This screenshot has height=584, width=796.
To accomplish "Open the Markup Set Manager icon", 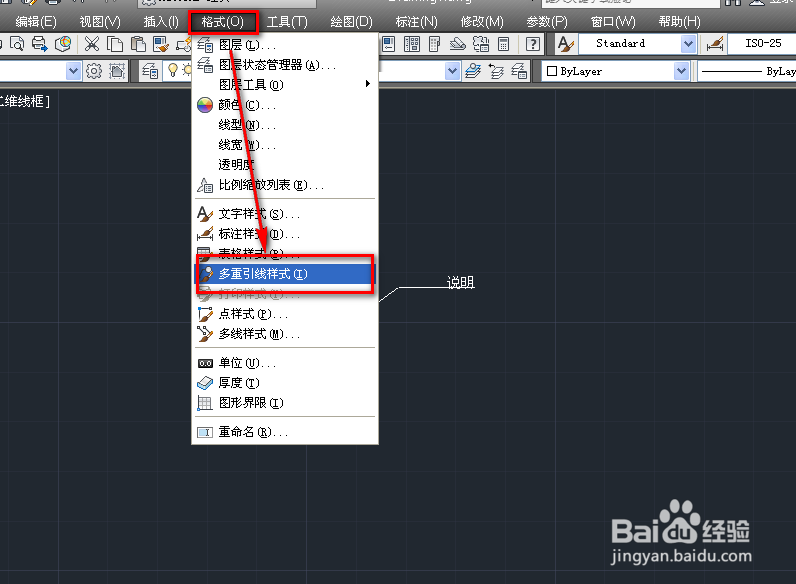I will (x=481, y=44).
